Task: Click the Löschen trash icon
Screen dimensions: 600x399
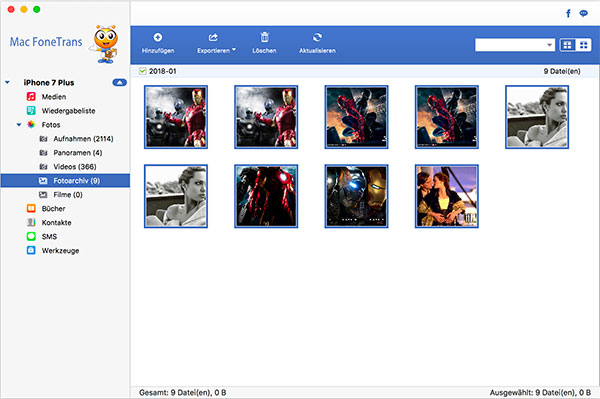Action: (264, 37)
